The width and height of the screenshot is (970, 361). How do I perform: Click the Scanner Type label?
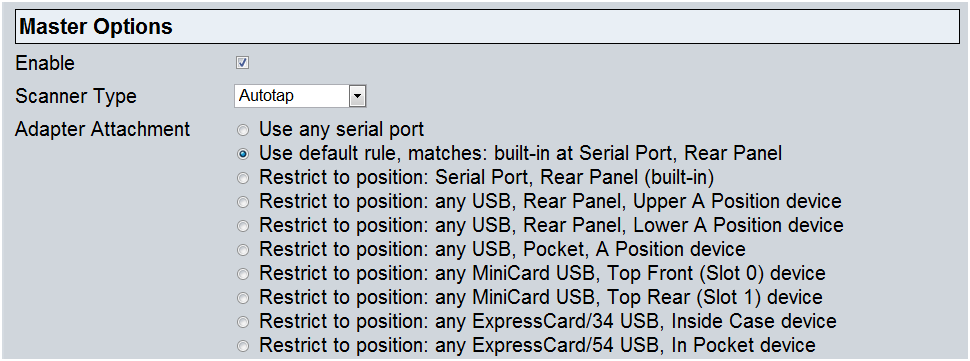(x=76, y=97)
